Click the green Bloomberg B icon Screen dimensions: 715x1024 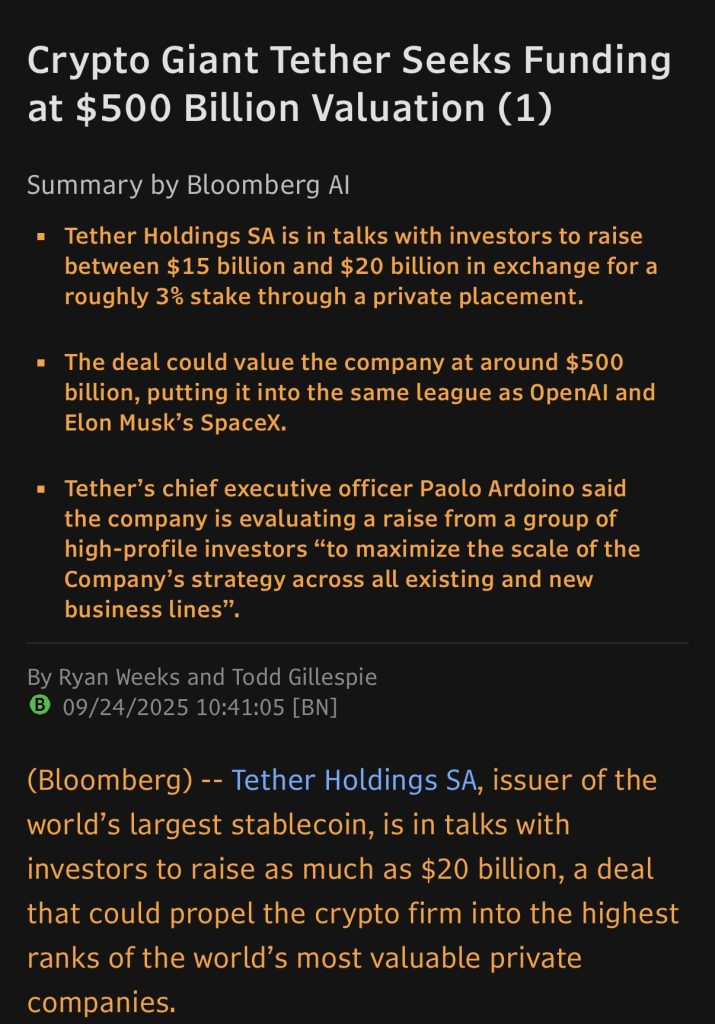coord(40,706)
